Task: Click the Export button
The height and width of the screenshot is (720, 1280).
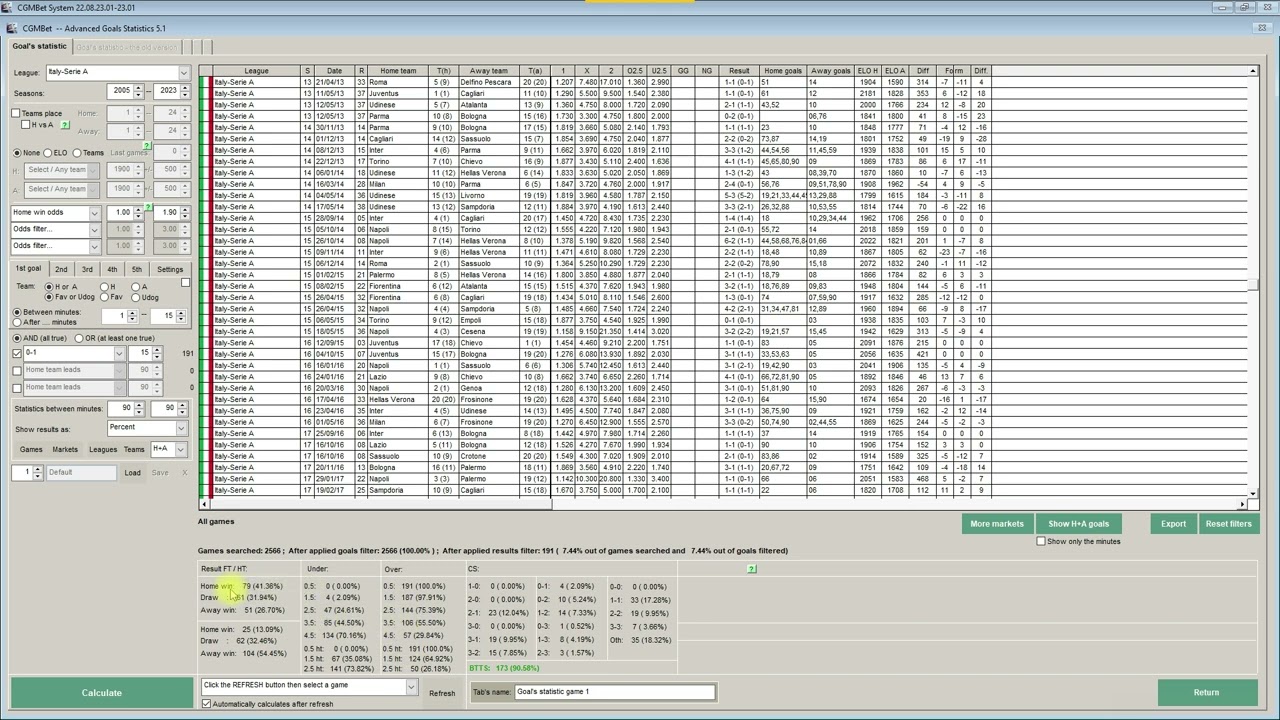Action: click(x=1173, y=523)
